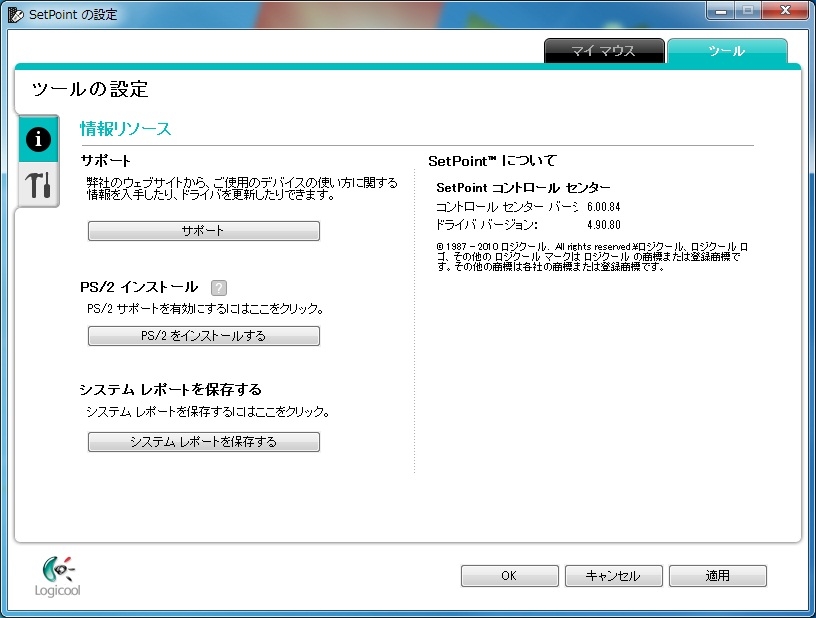Close the SetPoint settings window

(785, 11)
